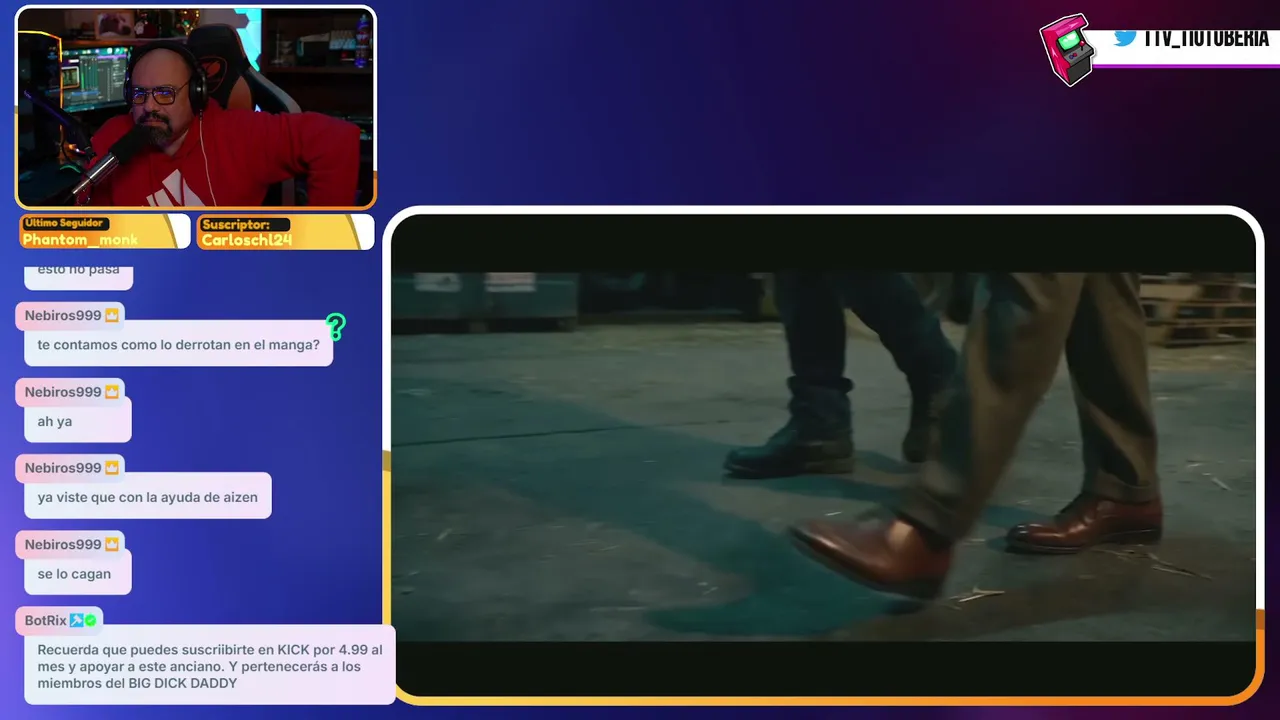1280x720 pixels.
Task: Open Nebiros999 username above "se lo cagan"
Action: click(x=63, y=545)
